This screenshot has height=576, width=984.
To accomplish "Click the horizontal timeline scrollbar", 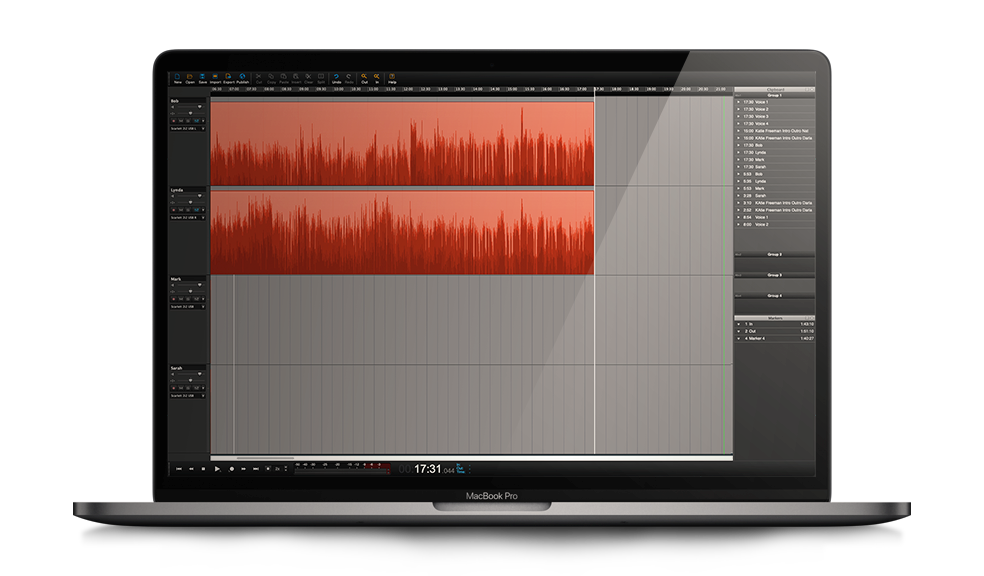I will click(x=471, y=458).
